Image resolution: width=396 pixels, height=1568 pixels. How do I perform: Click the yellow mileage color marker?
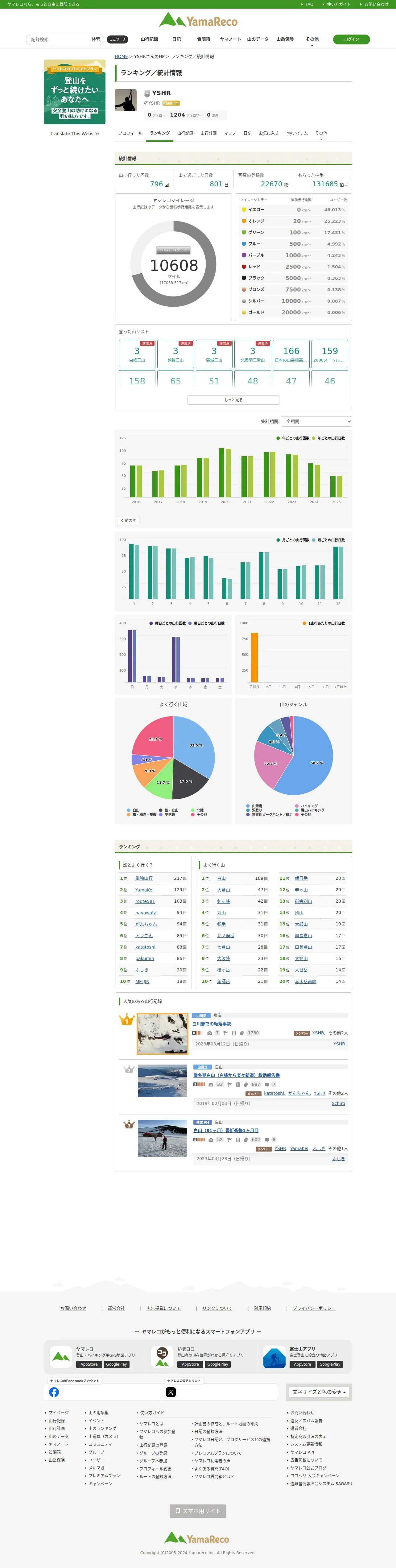(244, 209)
